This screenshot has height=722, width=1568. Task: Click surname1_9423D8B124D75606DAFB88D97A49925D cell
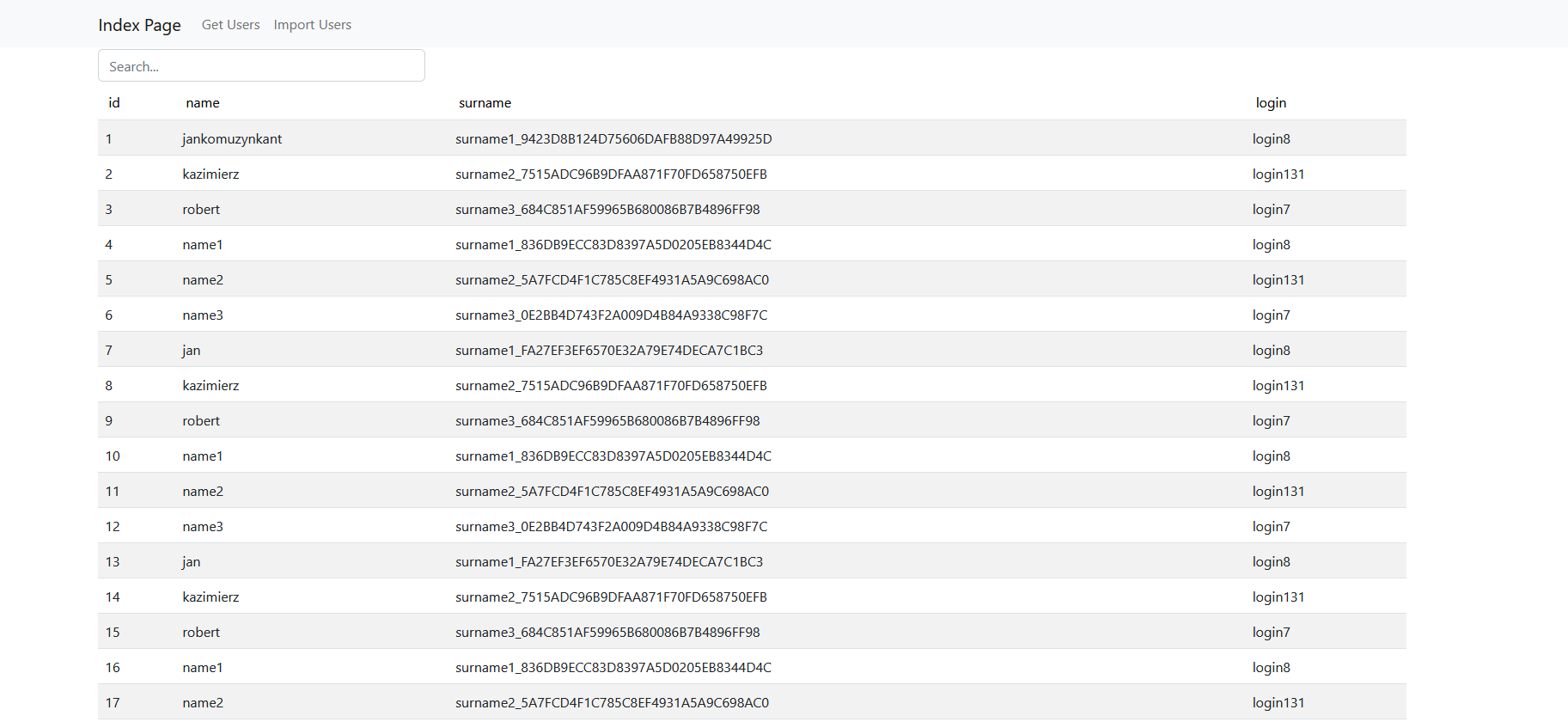(x=613, y=139)
